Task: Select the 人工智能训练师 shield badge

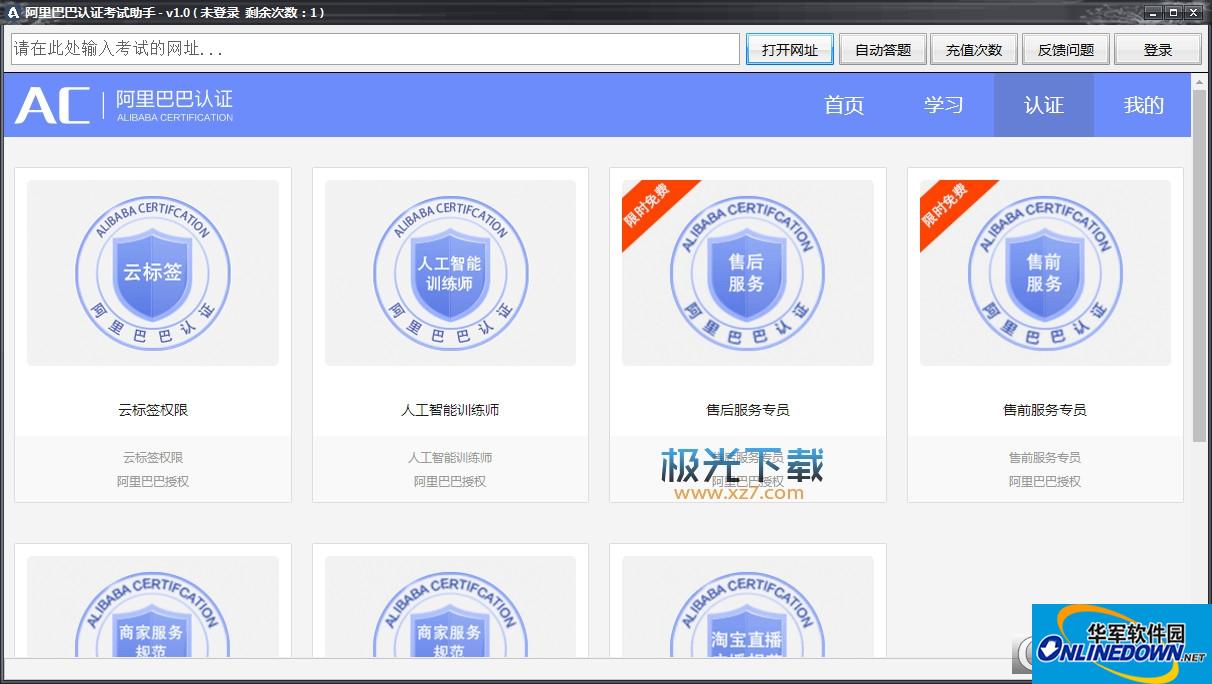Action: 450,273
